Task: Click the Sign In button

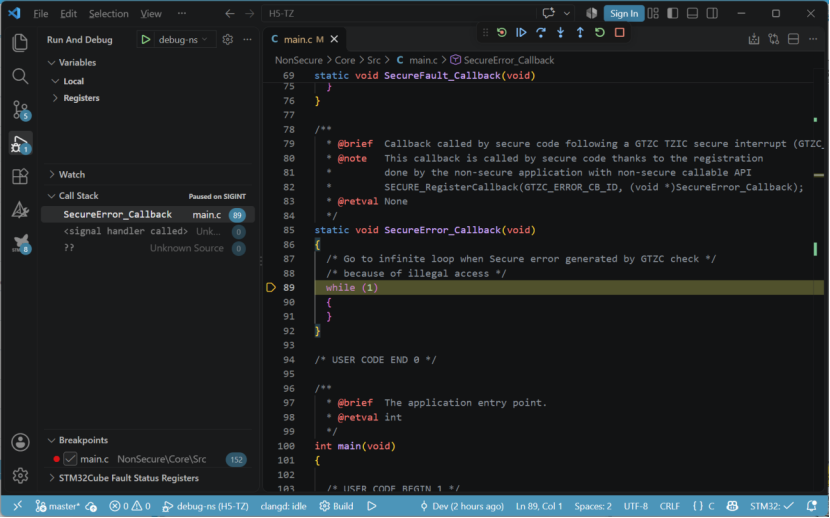Action: pos(624,13)
